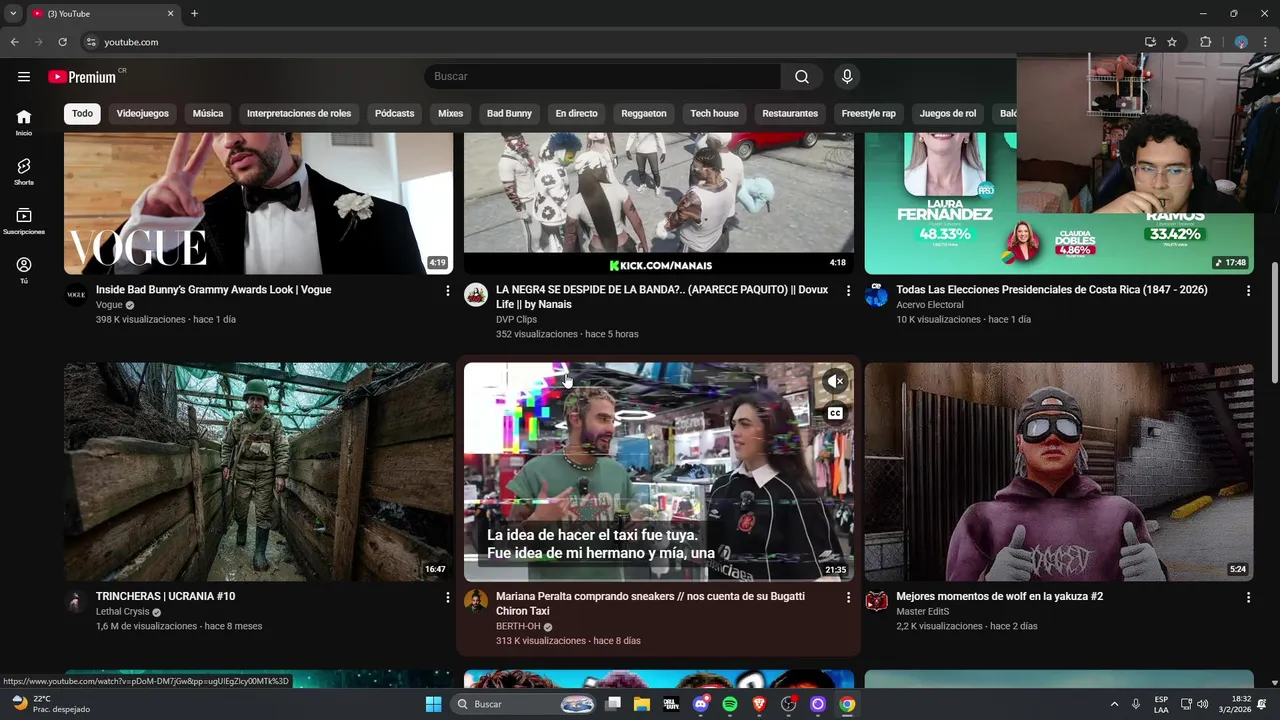Click the BERTH-OH channel avatar

point(476,601)
